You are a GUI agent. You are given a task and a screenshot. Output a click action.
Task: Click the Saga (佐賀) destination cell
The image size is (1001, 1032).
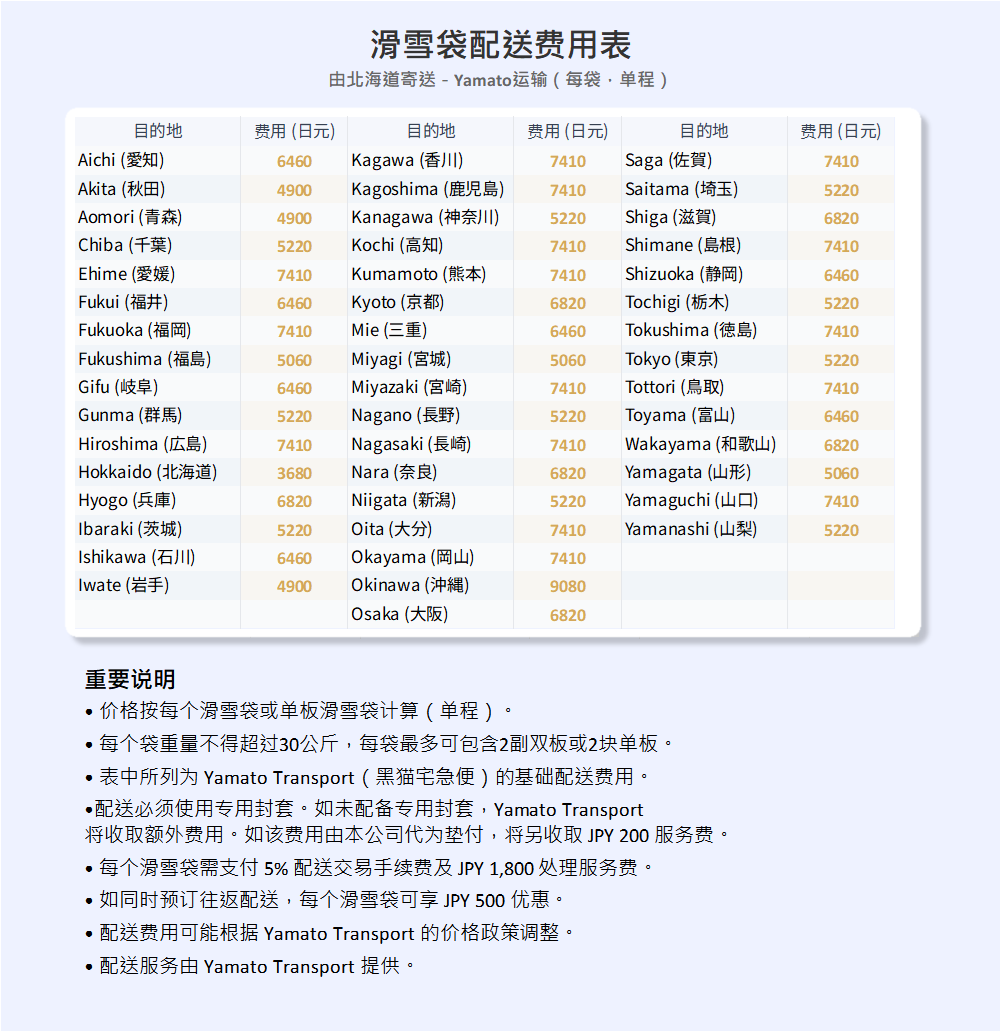(x=669, y=160)
